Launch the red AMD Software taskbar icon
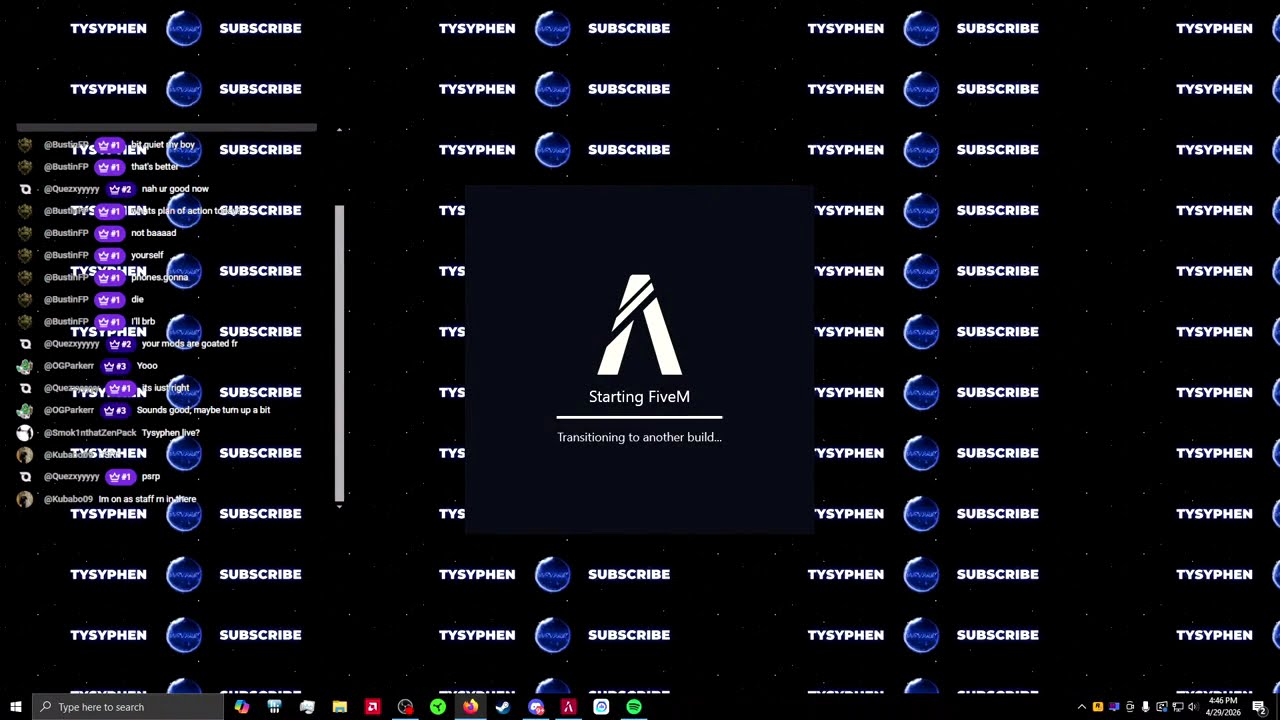 [x=372, y=707]
